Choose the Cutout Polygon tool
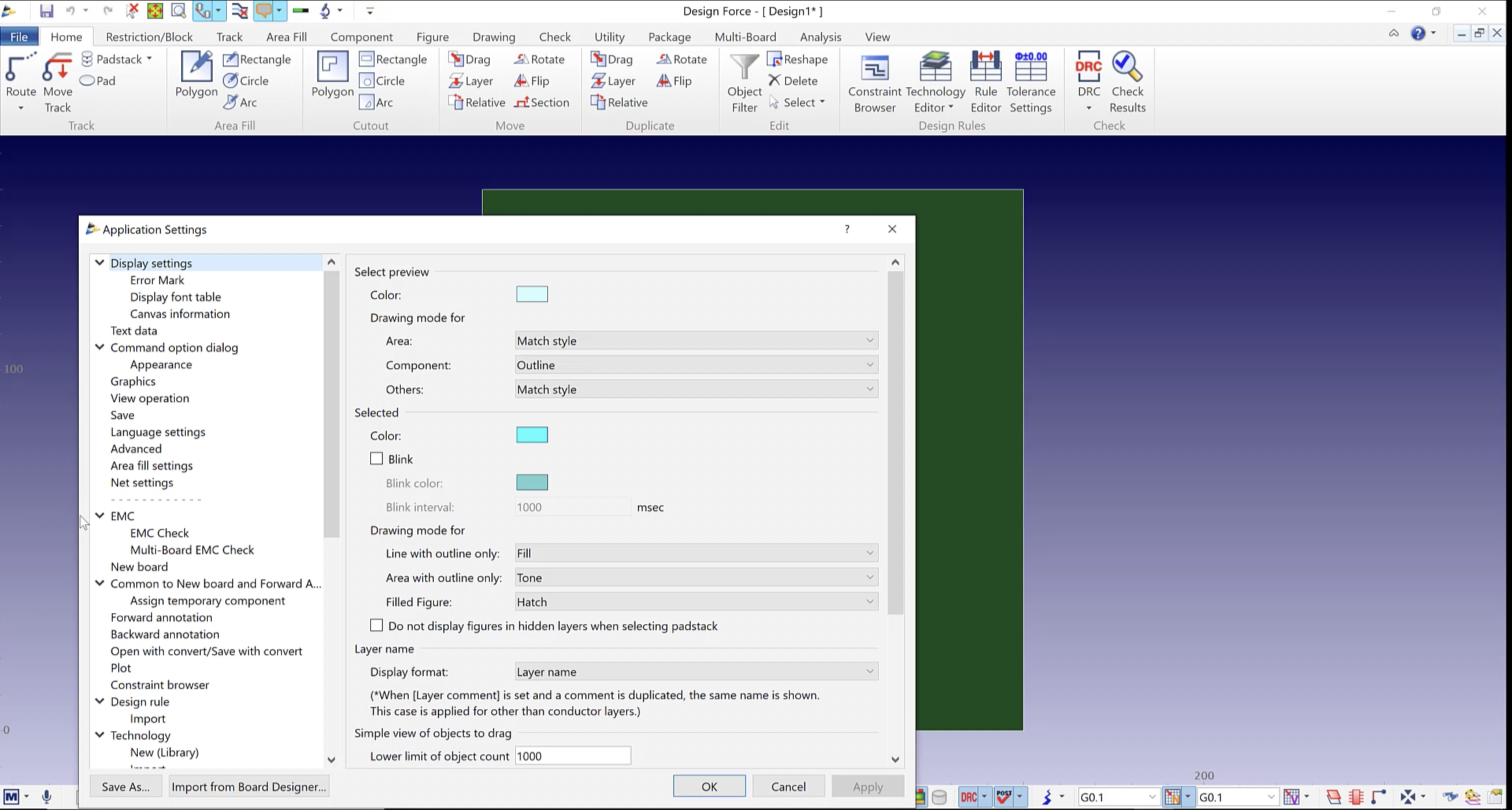The height and width of the screenshot is (810, 1512). pos(332,74)
